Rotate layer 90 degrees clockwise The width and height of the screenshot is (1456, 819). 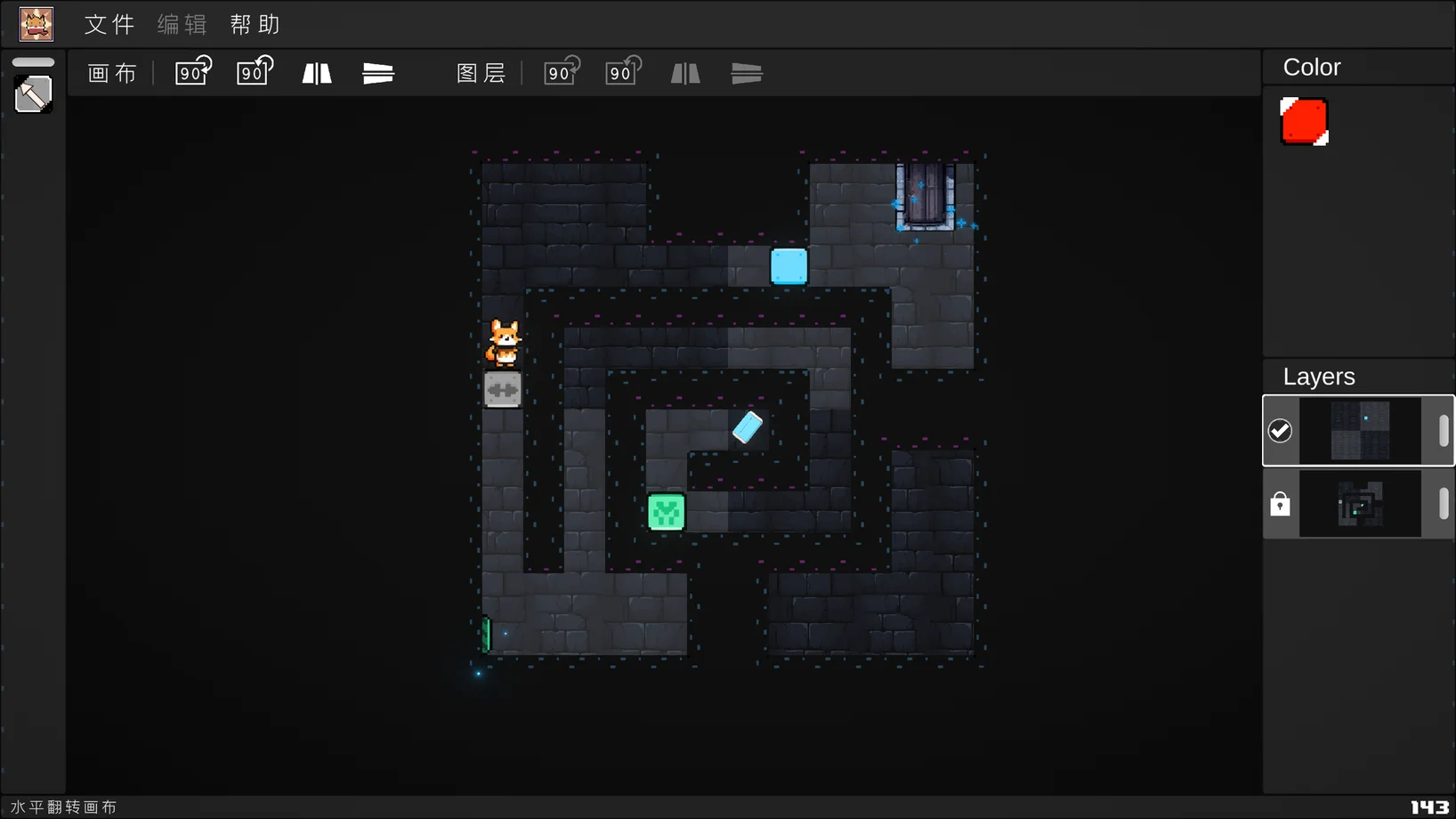pos(562,71)
